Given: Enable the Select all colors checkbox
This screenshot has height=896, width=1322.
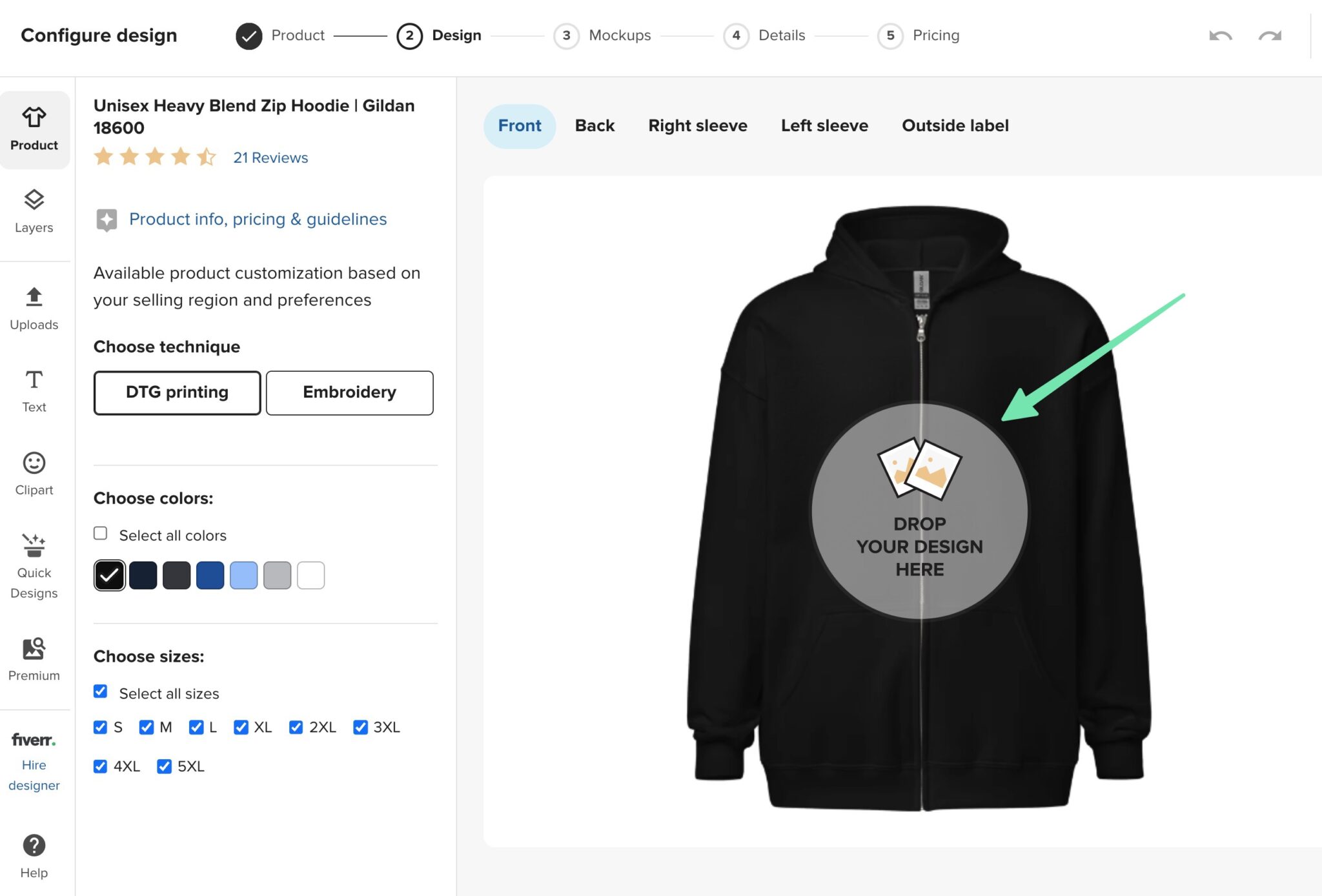Looking at the screenshot, I should (x=101, y=533).
